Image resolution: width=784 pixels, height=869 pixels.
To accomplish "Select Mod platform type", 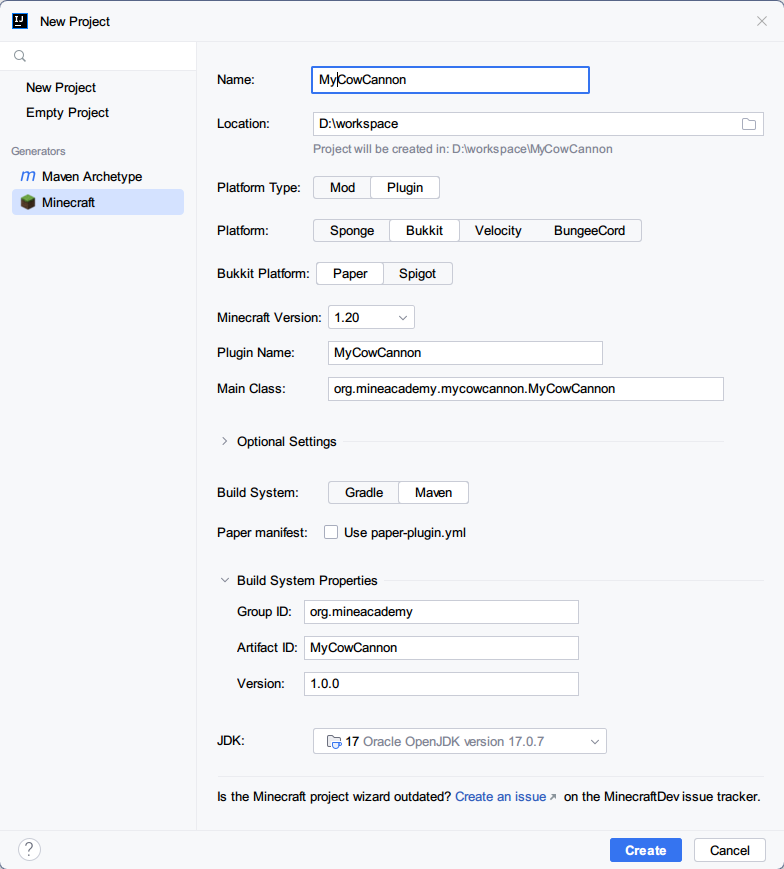I will point(342,187).
